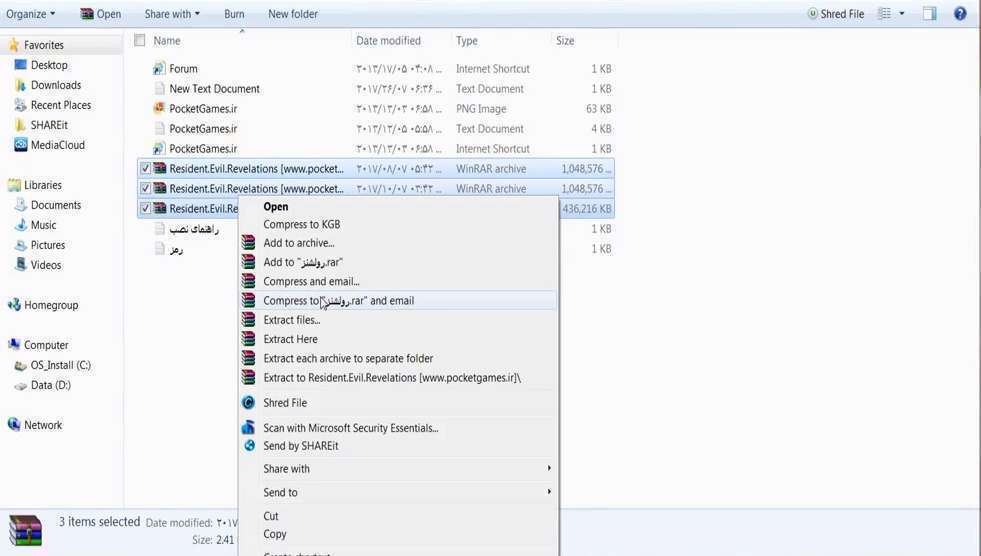The width and height of the screenshot is (981, 556).
Task: Select the رمز text file
Action: pyautogui.click(x=176, y=249)
